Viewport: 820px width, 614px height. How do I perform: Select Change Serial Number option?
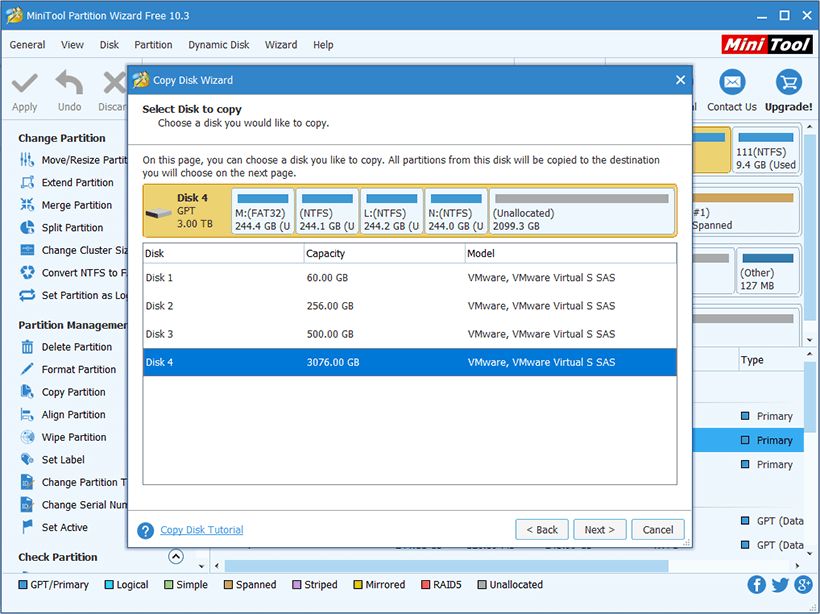pos(73,504)
